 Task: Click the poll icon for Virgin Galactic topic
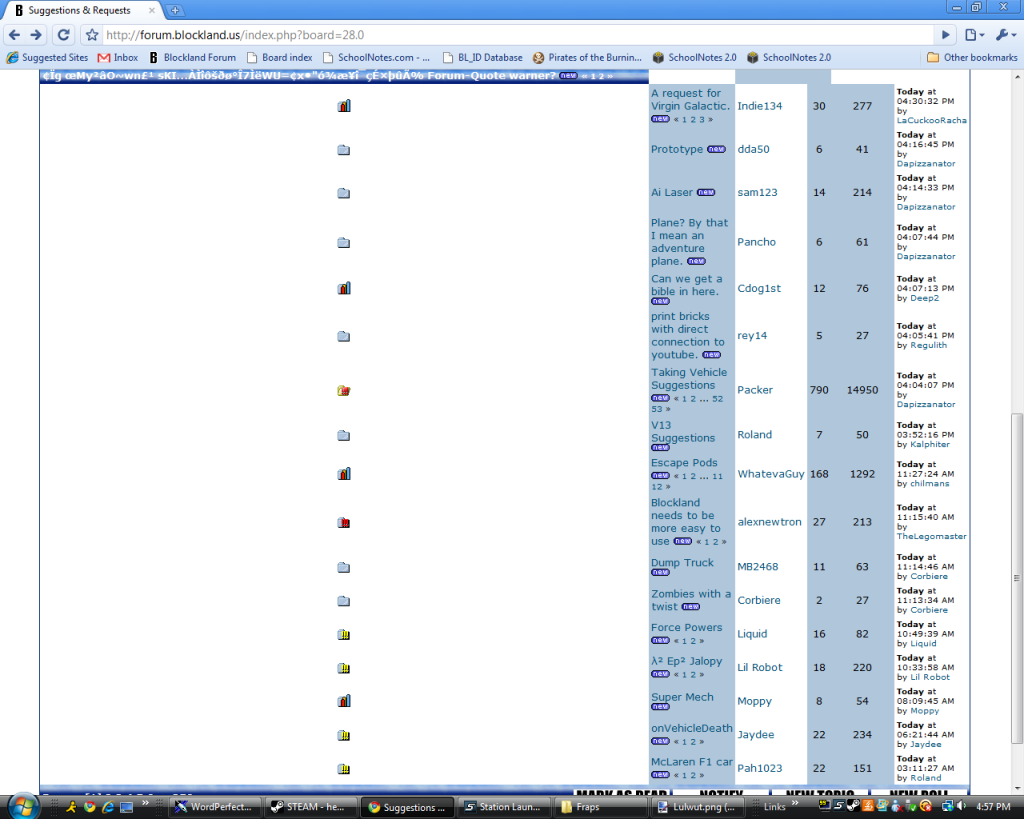[x=344, y=106]
